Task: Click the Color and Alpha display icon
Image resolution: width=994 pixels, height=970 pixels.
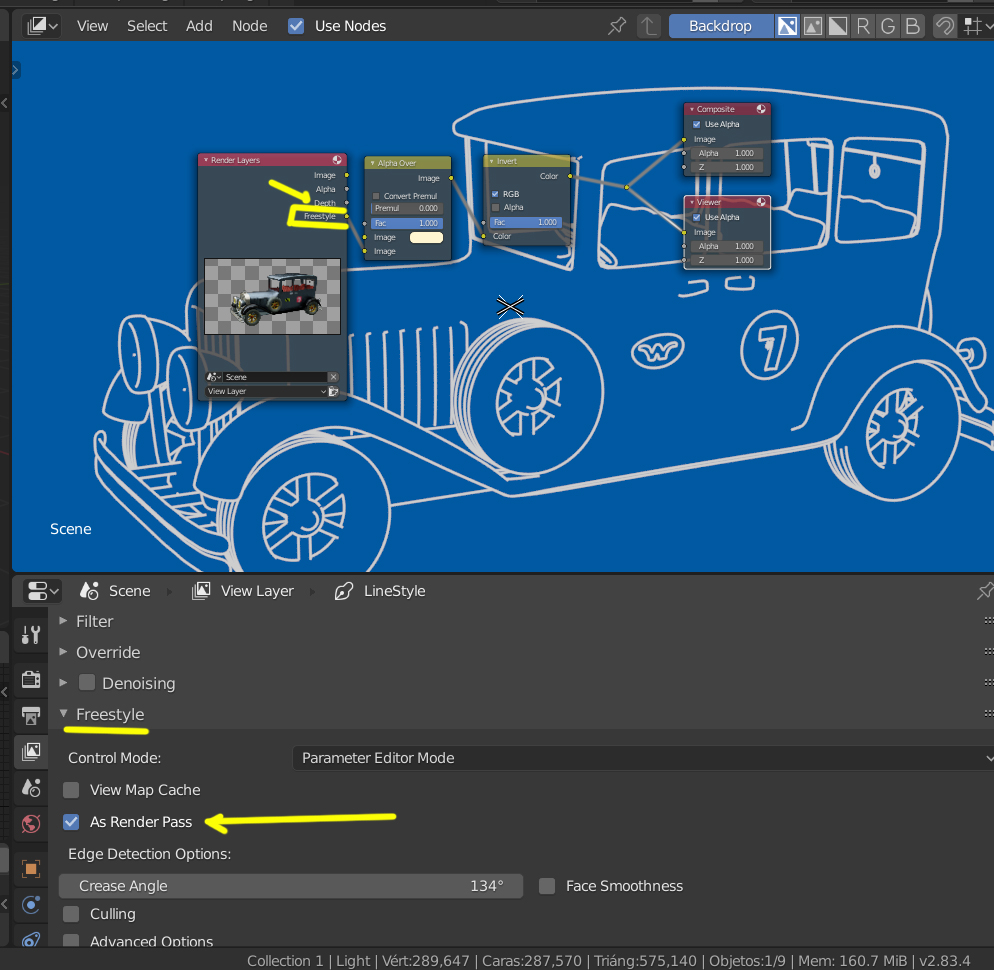Action: coord(788,26)
